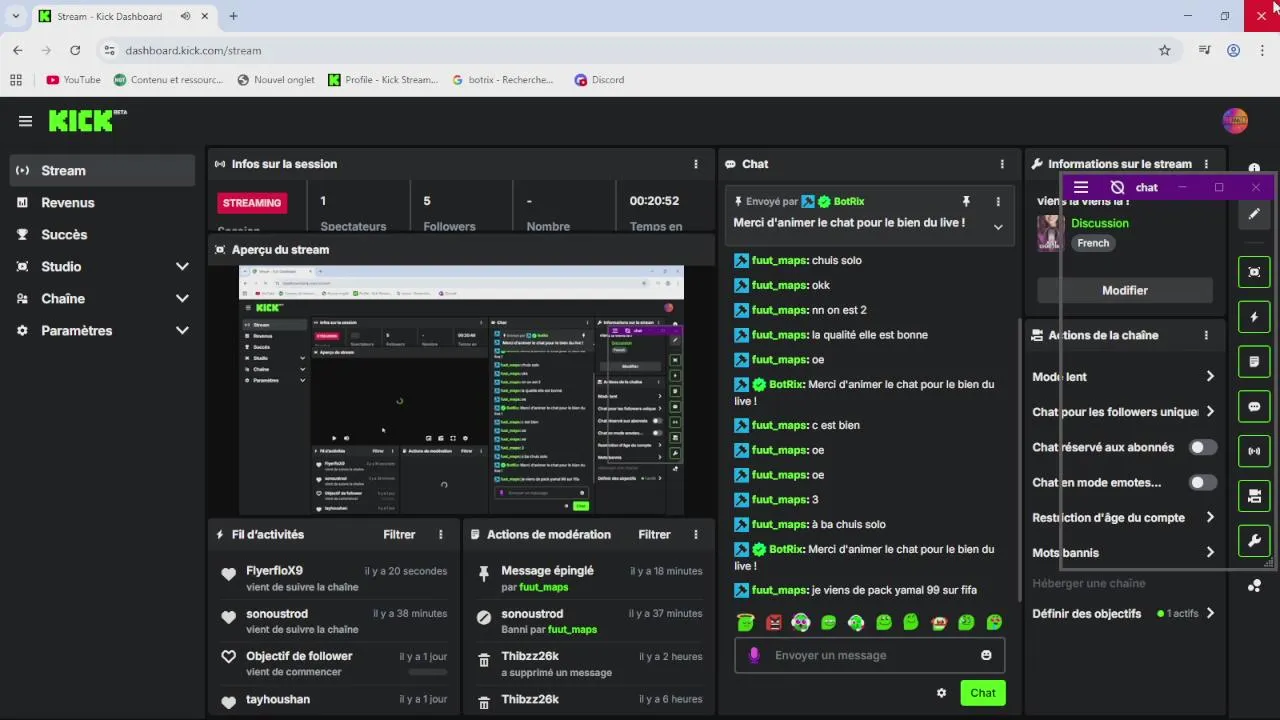Image resolution: width=1280 pixels, height=720 pixels.
Task: Open Actions de la chaîne three-dot menu
Action: point(1206,335)
